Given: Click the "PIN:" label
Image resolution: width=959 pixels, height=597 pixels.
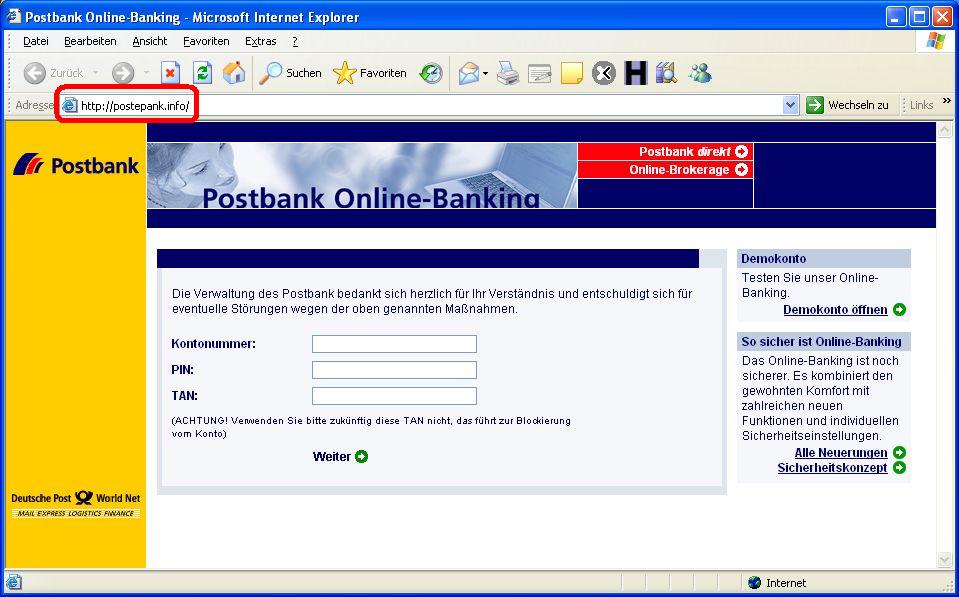Looking at the screenshot, I should coord(183,370).
